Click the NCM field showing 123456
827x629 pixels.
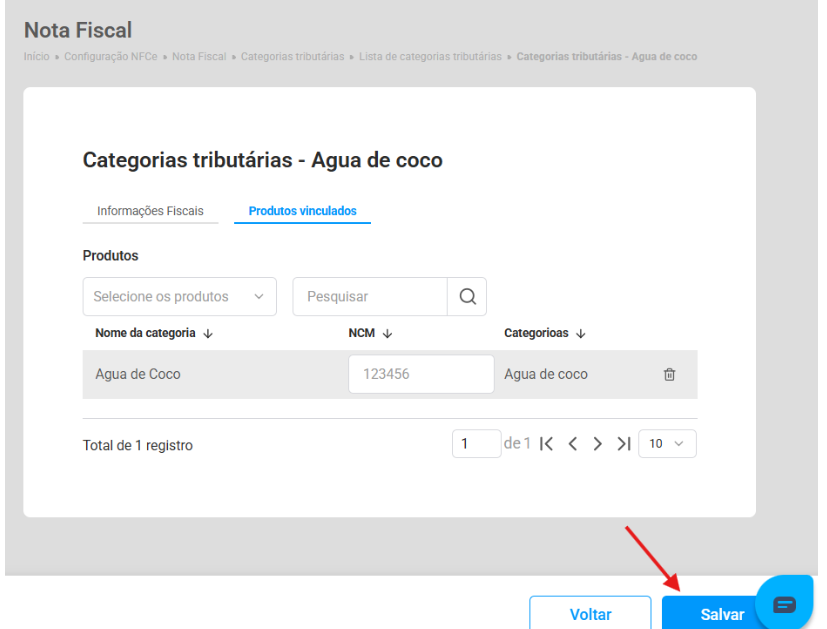click(x=421, y=375)
